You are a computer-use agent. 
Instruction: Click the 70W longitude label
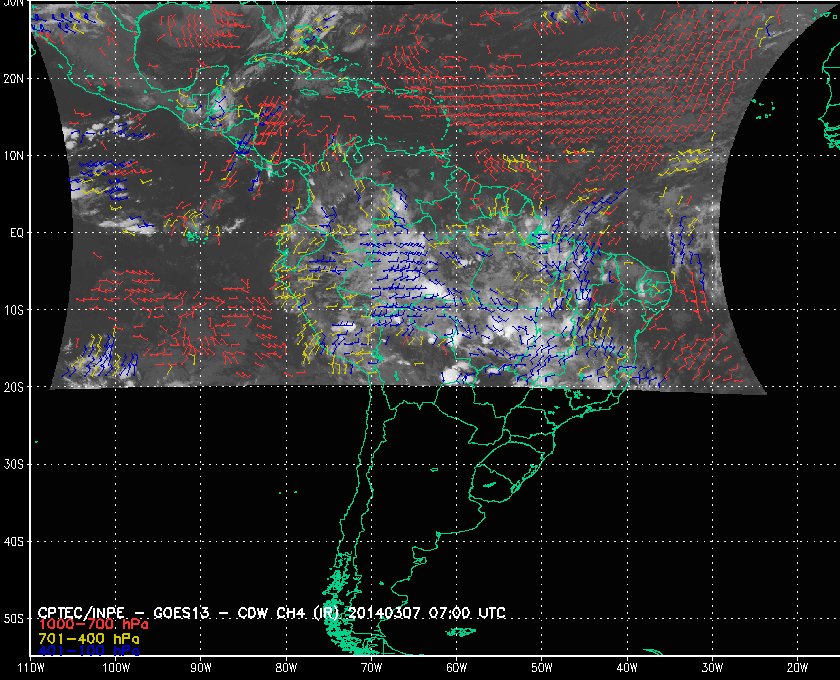371,668
